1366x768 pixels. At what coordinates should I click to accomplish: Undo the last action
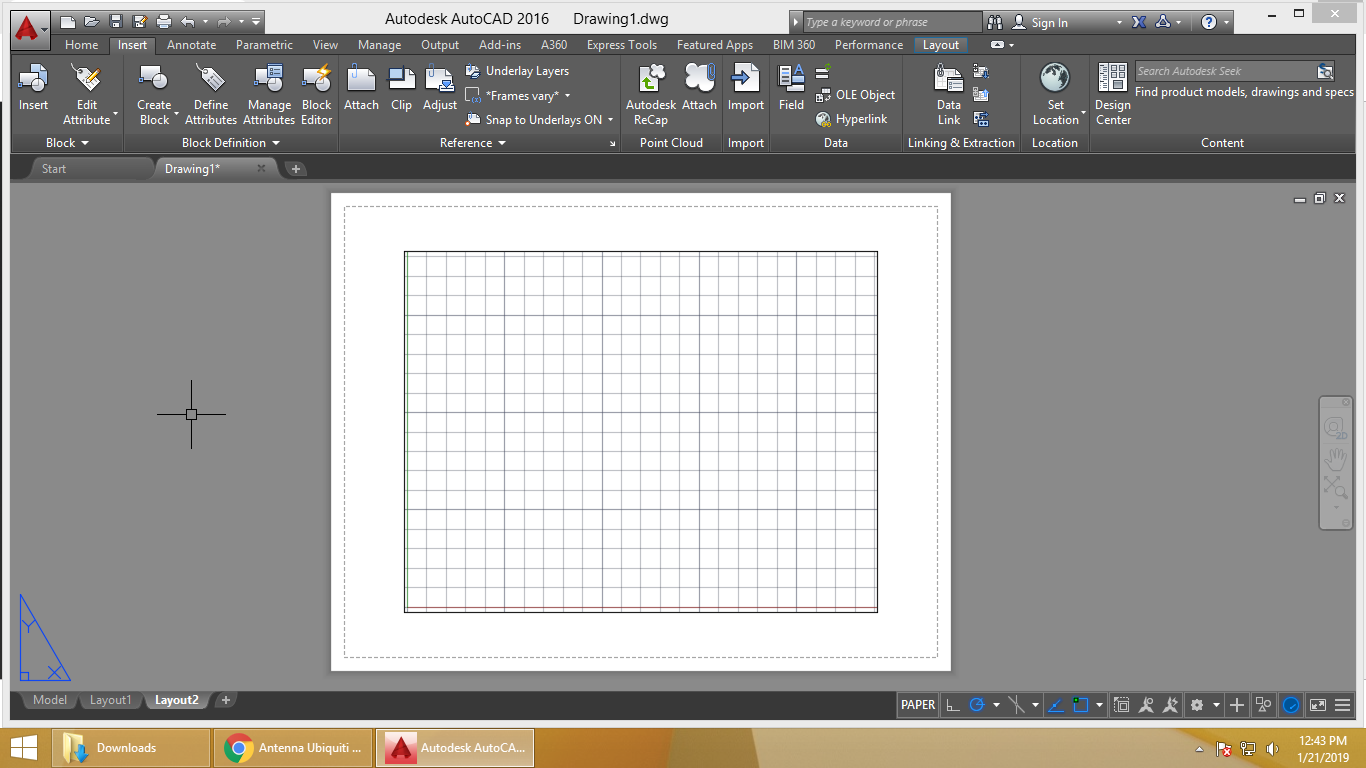point(187,21)
